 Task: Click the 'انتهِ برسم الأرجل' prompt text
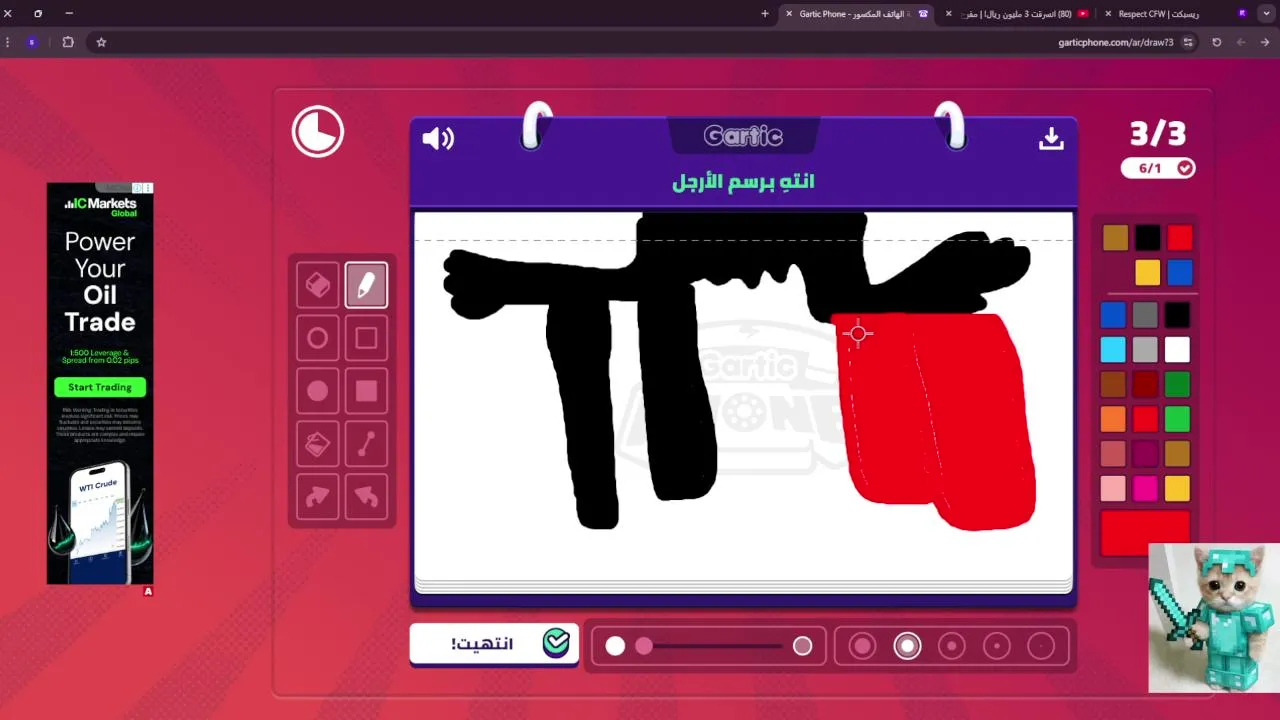[743, 181]
